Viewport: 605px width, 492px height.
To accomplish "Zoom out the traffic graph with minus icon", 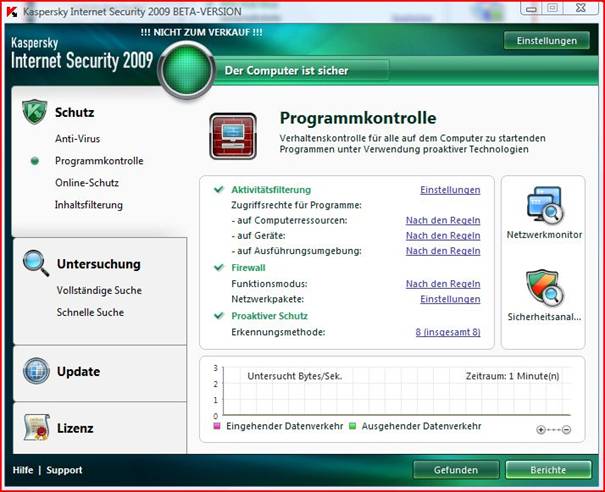I will (x=566, y=429).
